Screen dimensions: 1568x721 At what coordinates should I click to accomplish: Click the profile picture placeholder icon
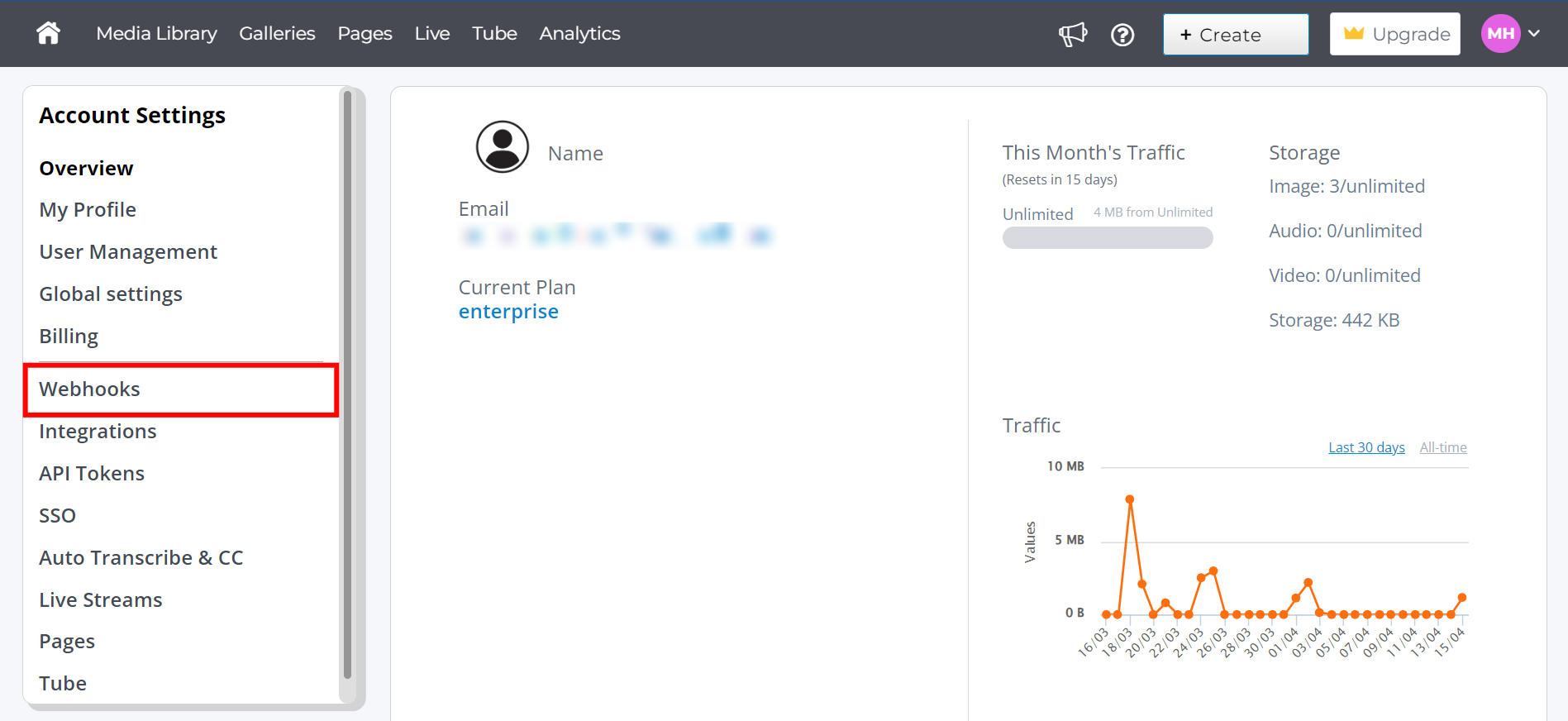[x=502, y=146]
